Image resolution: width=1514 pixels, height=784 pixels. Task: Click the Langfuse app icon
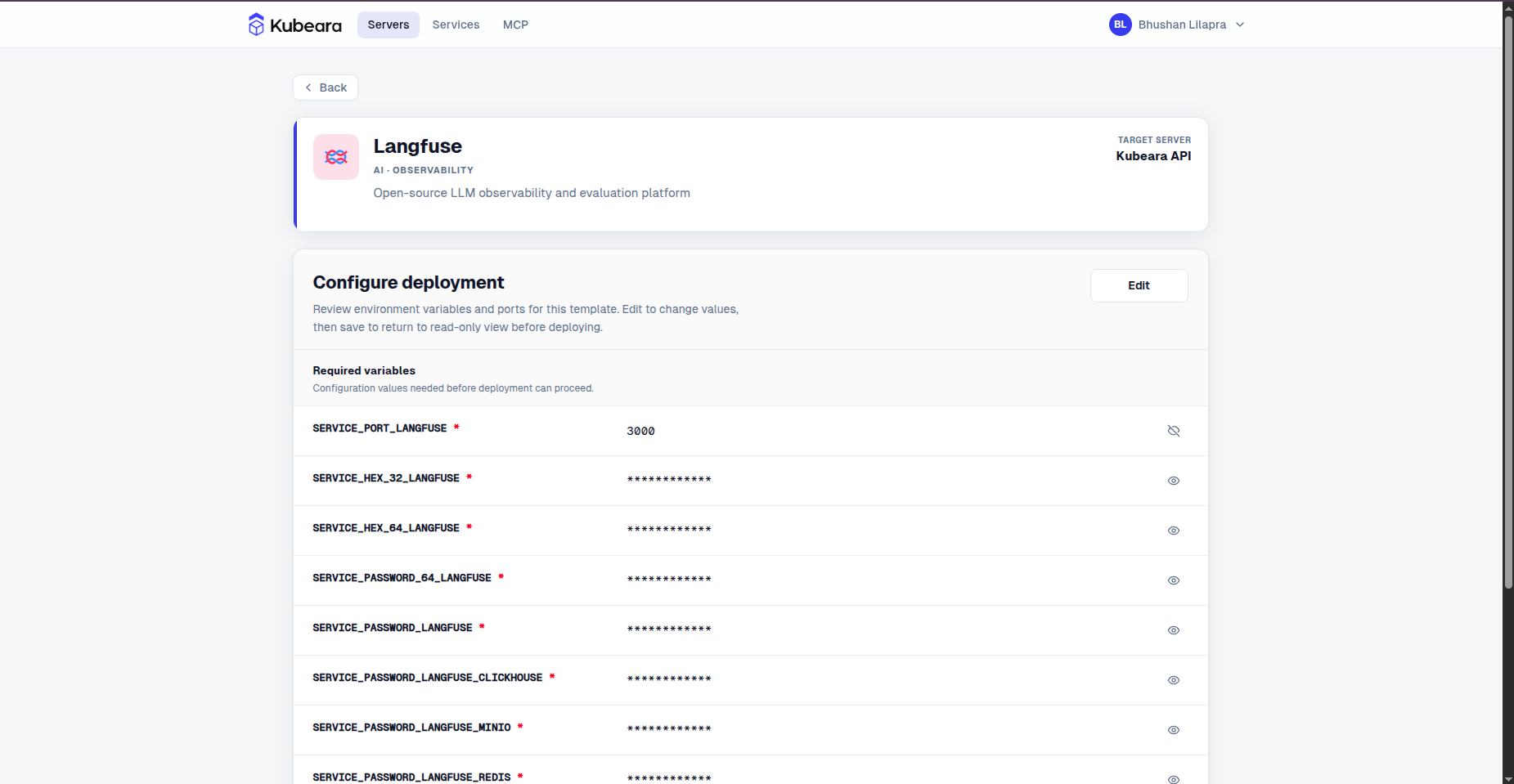click(336, 157)
